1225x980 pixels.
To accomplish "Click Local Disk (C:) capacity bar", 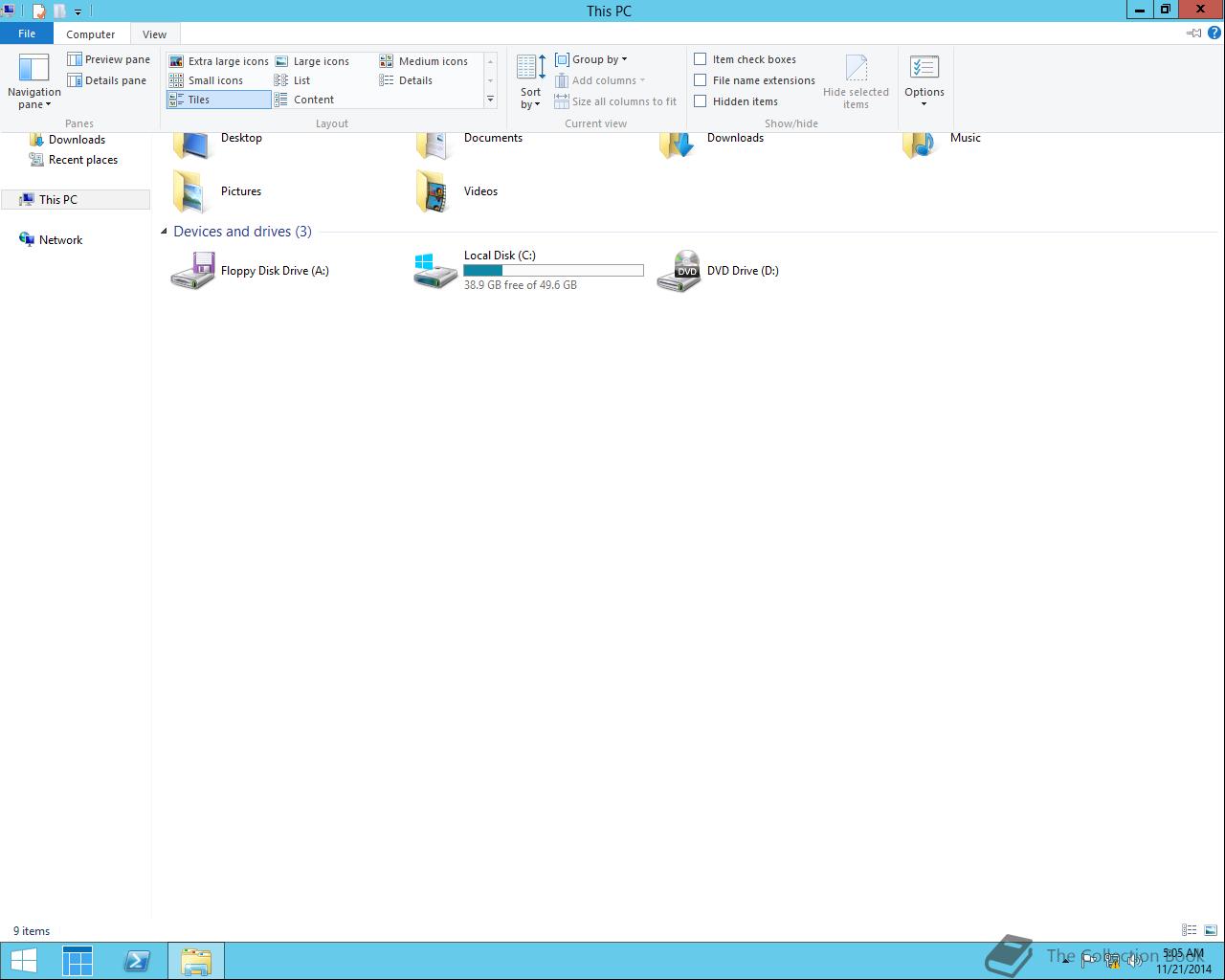I will pyautogui.click(x=553, y=271).
